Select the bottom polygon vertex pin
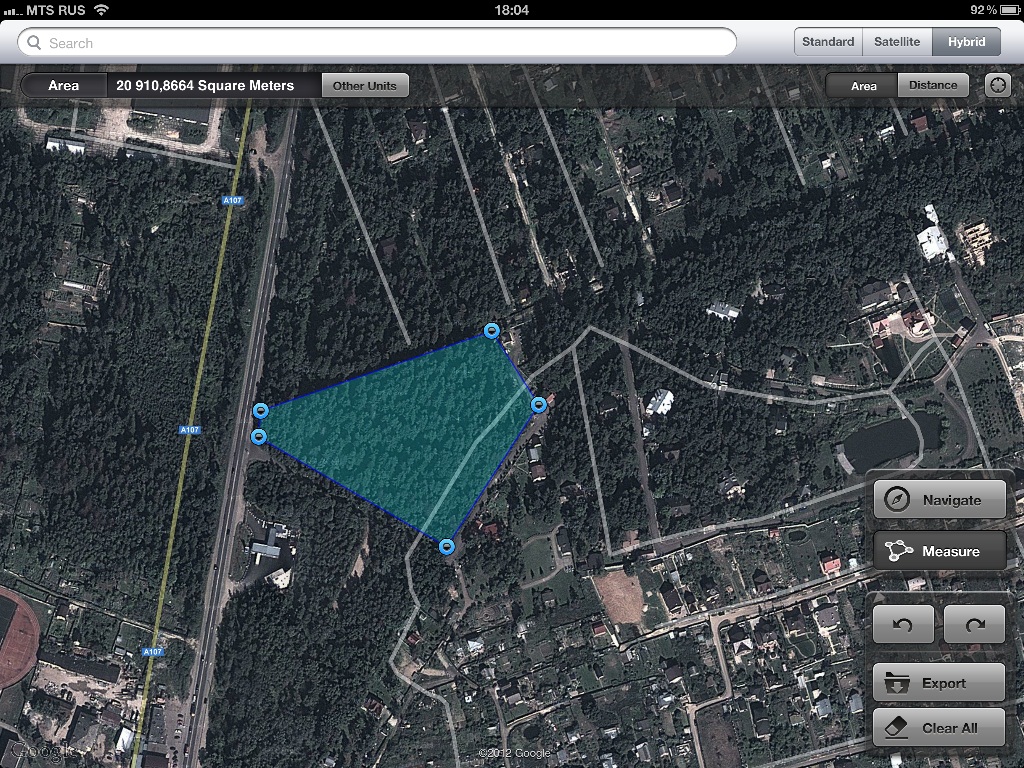 click(x=446, y=547)
